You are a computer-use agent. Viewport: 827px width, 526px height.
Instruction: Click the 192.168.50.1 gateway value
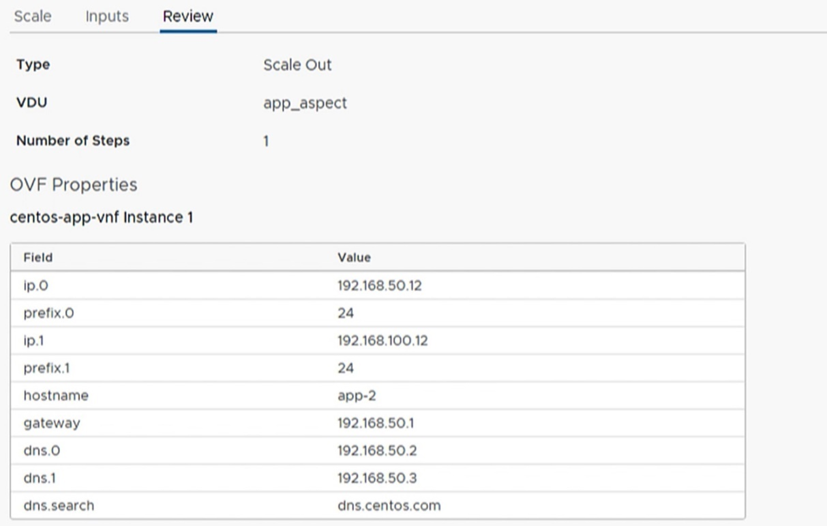tap(376, 423)
